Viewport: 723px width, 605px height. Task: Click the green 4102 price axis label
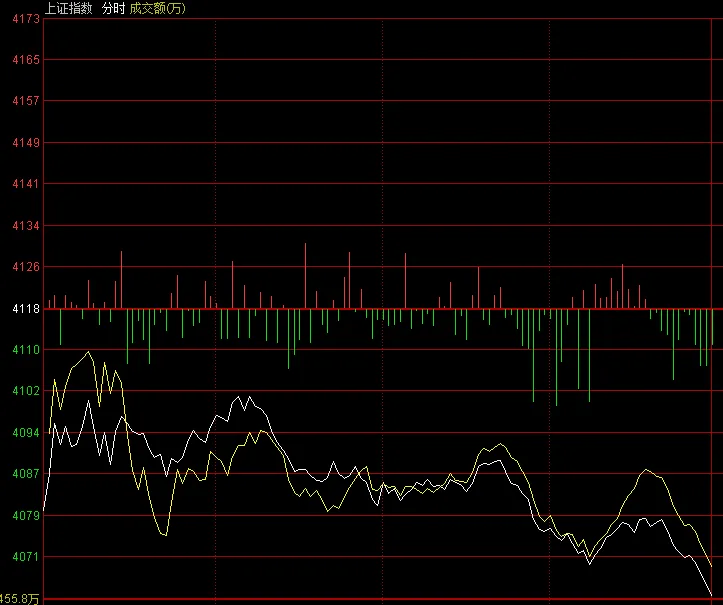point(26,391)
